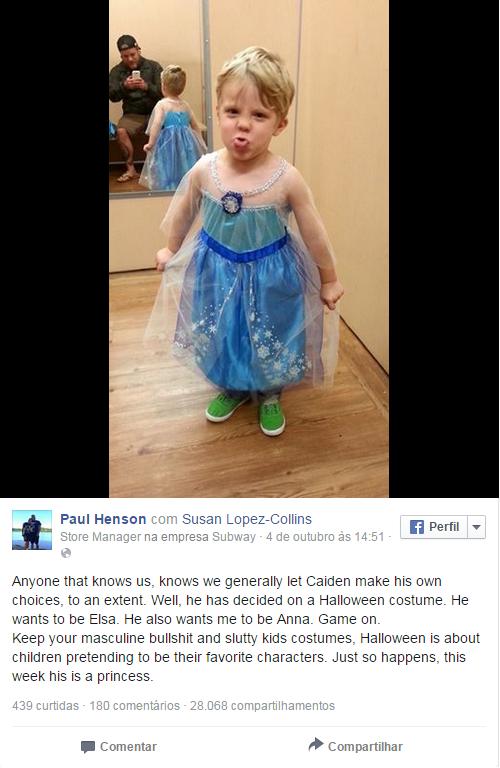This screenshot has width=500, height=768.
Task: Open the posted photo of the costume
Action: tap(249, 249)
